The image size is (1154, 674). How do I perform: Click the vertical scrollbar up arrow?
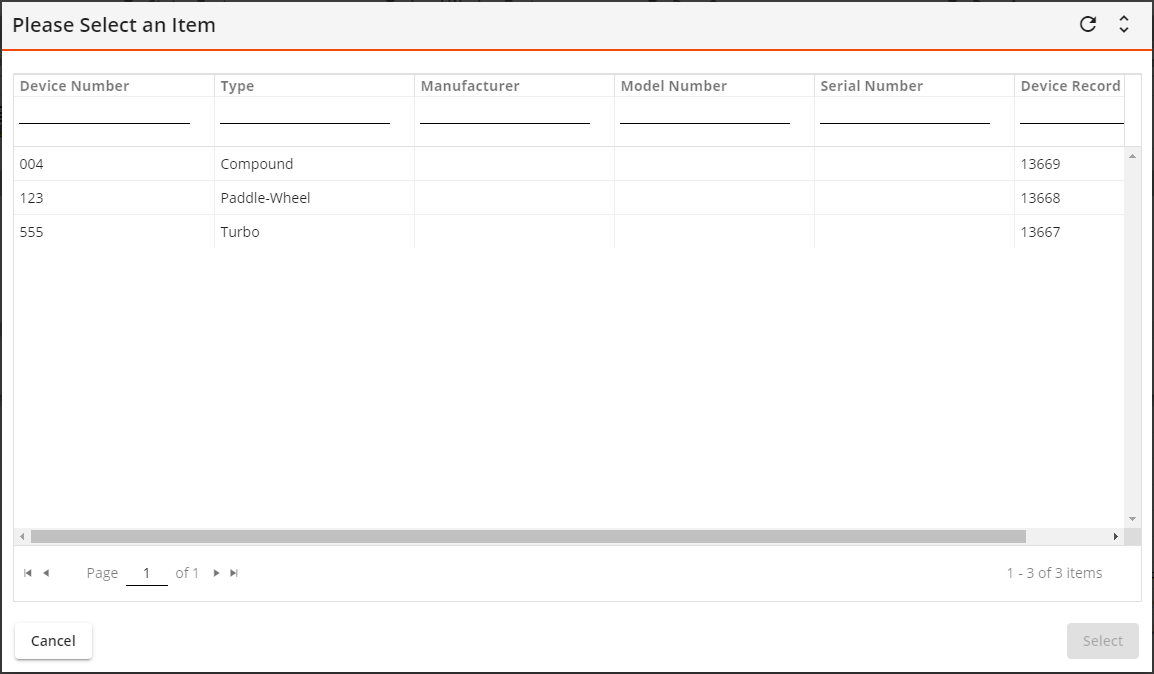[1132, 156]
